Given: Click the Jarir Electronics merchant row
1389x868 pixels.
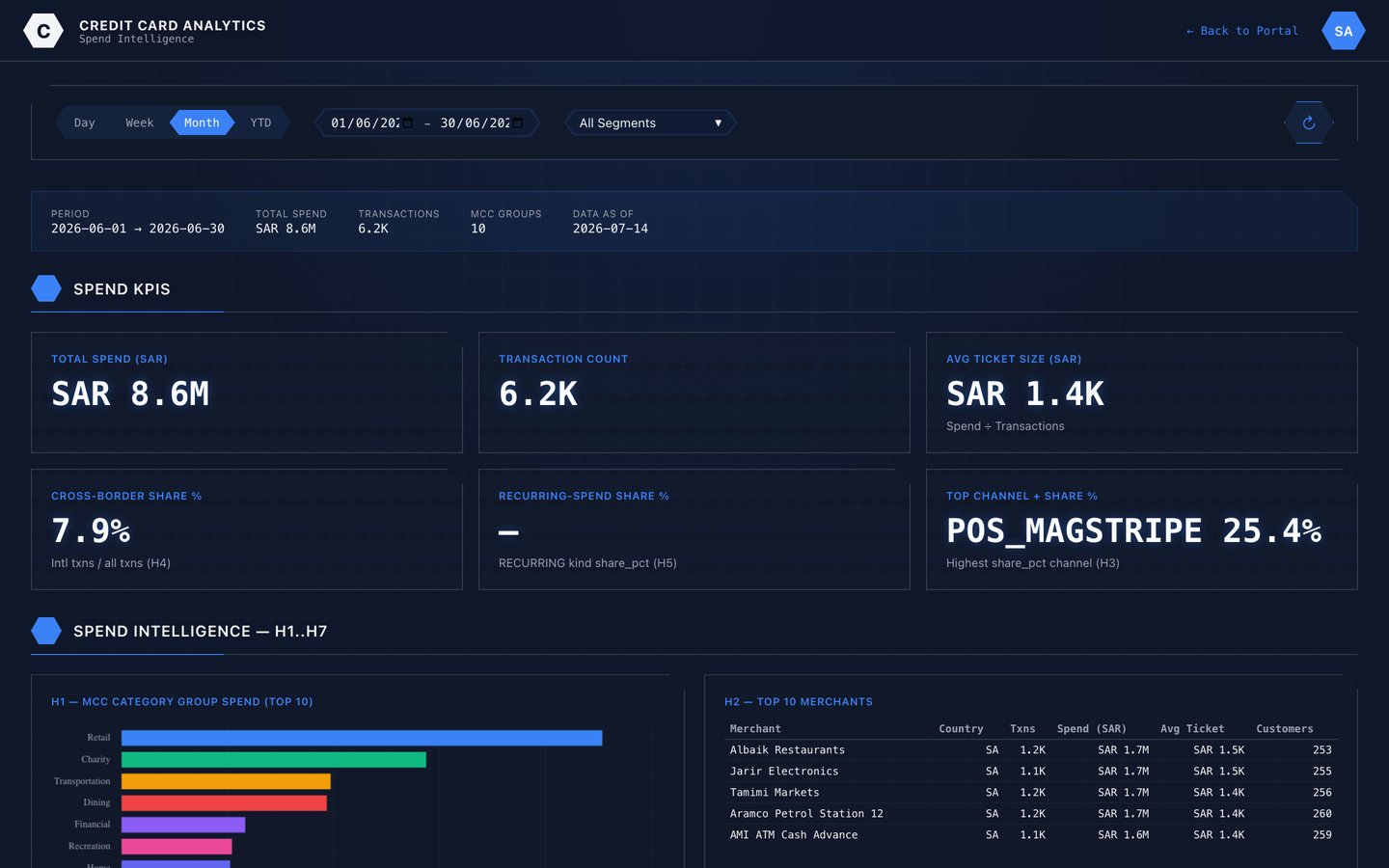Looking at the screenshot, I should (x=1030, y=772).
